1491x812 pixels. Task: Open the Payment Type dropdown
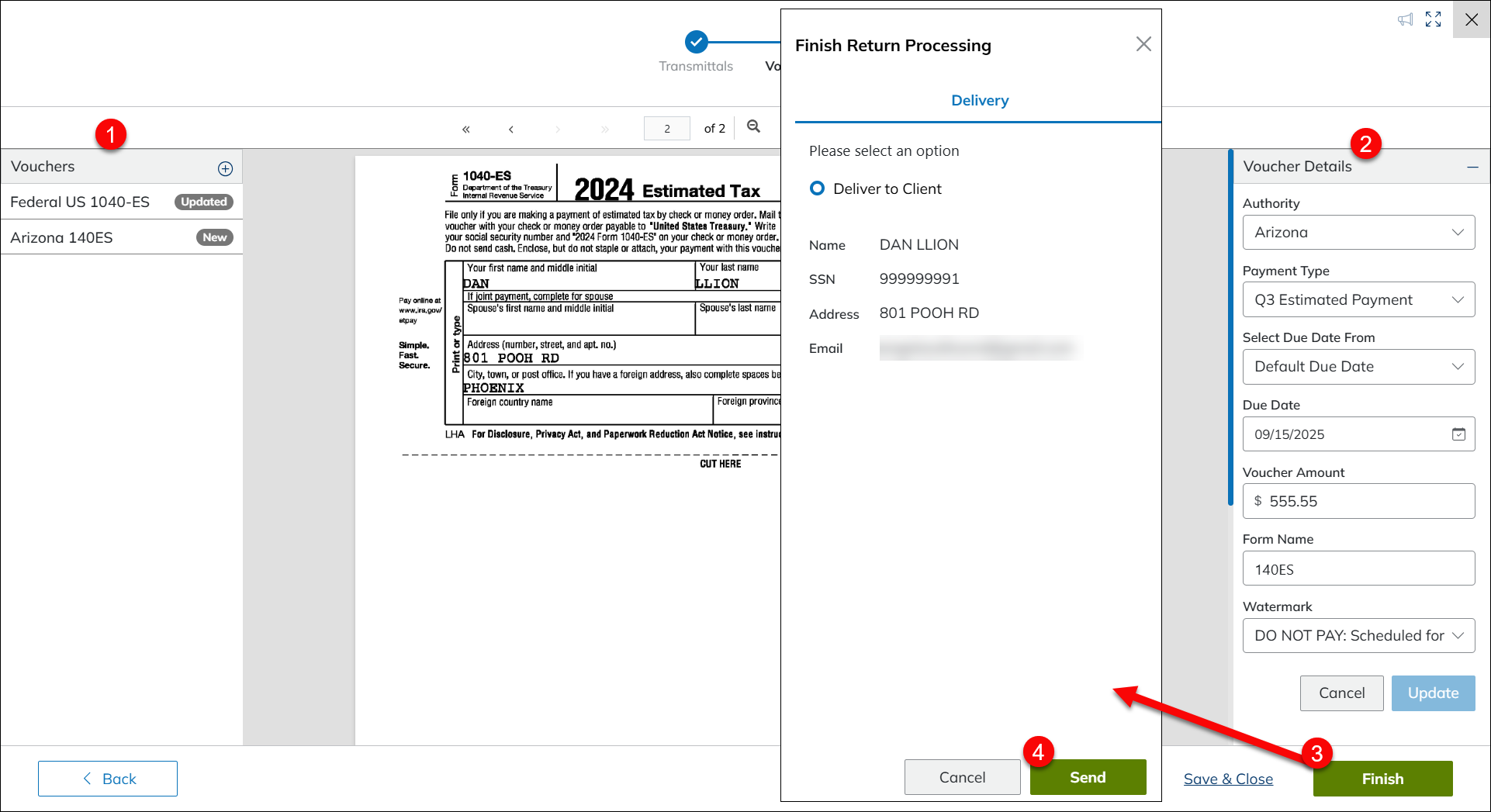coord(1358,300)
